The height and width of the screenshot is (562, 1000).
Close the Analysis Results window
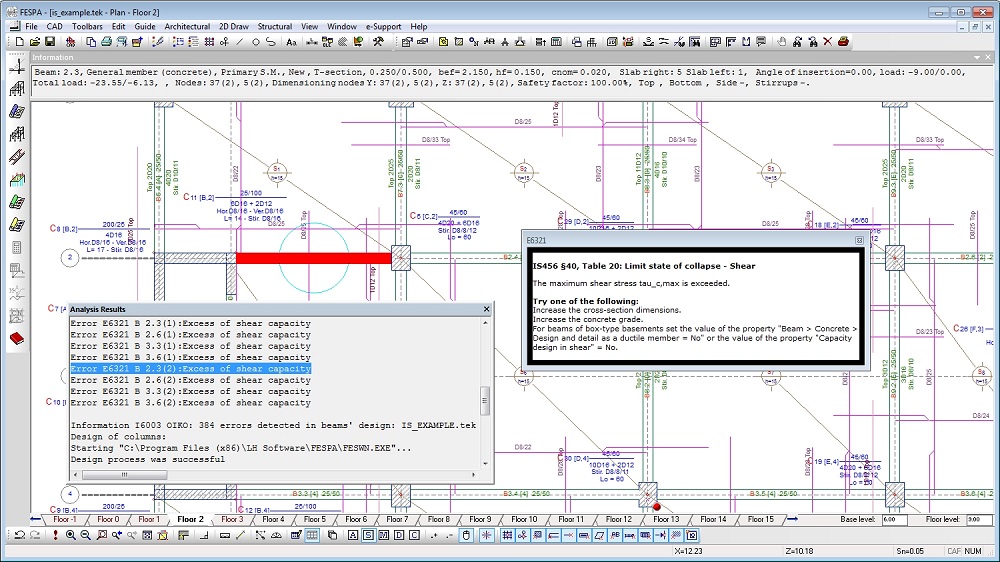coord(487,309)
